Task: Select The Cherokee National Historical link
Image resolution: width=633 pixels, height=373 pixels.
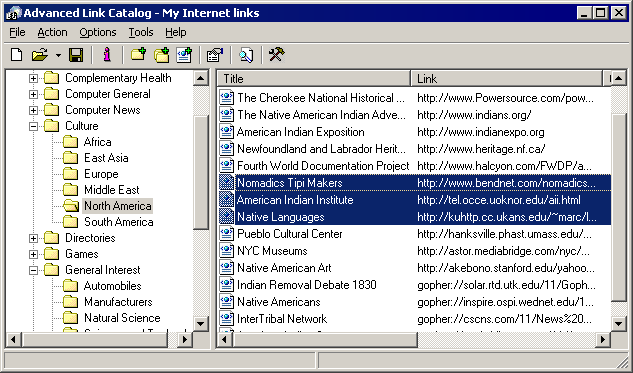Action: [x=321, y=98]
